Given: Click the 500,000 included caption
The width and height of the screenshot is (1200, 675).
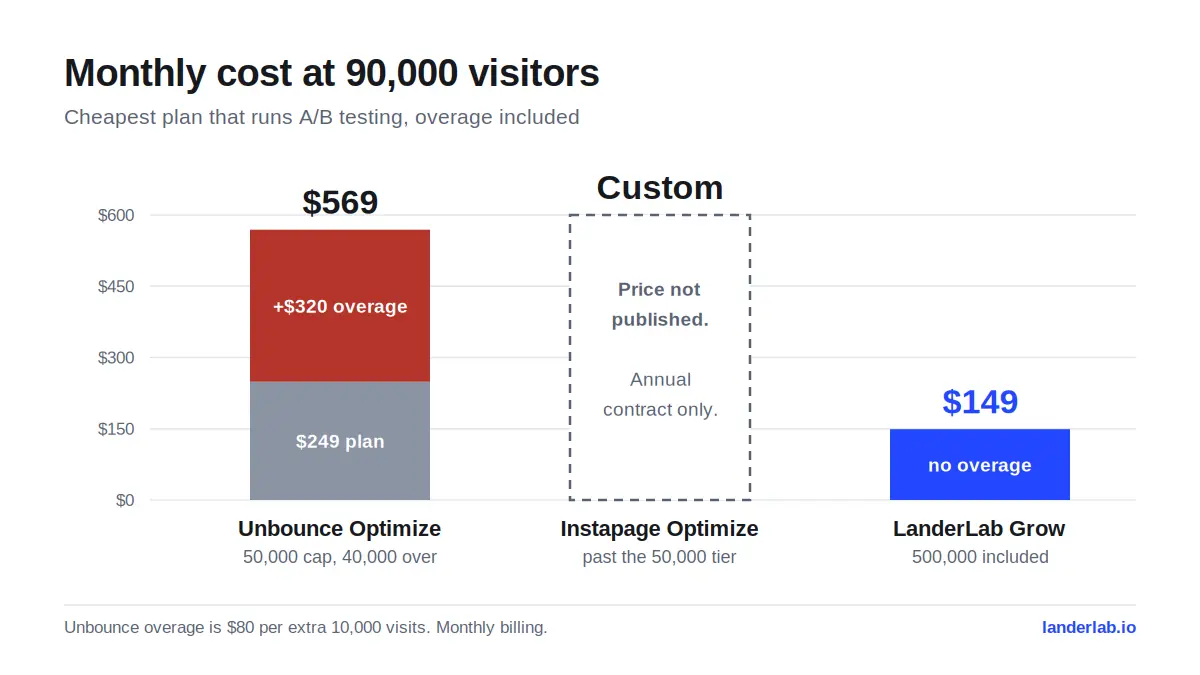Looking at the screenshot, I should tap(980, 557).
